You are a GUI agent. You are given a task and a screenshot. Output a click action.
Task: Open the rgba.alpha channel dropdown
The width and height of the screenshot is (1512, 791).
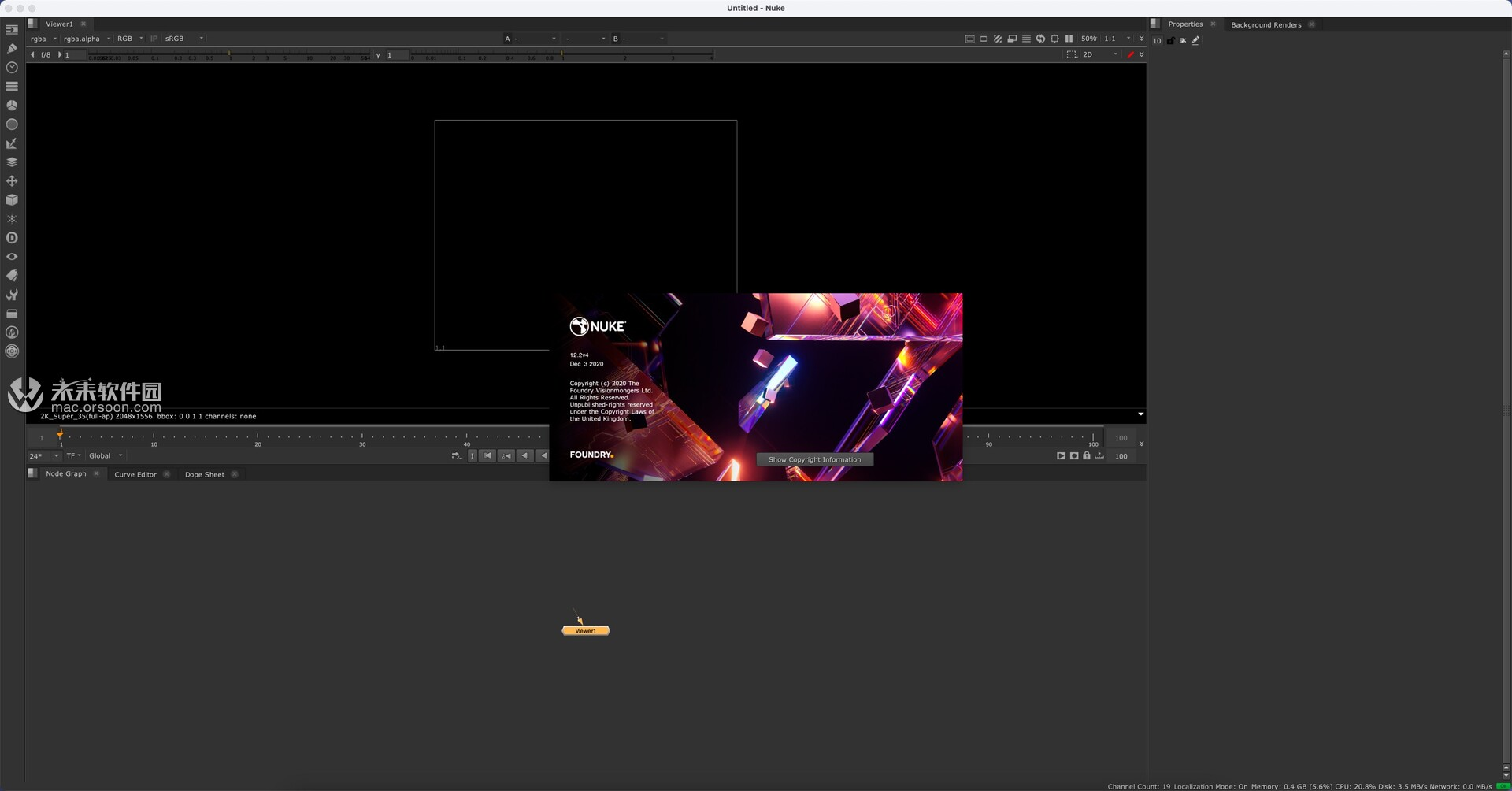click(x=87, y=39)
